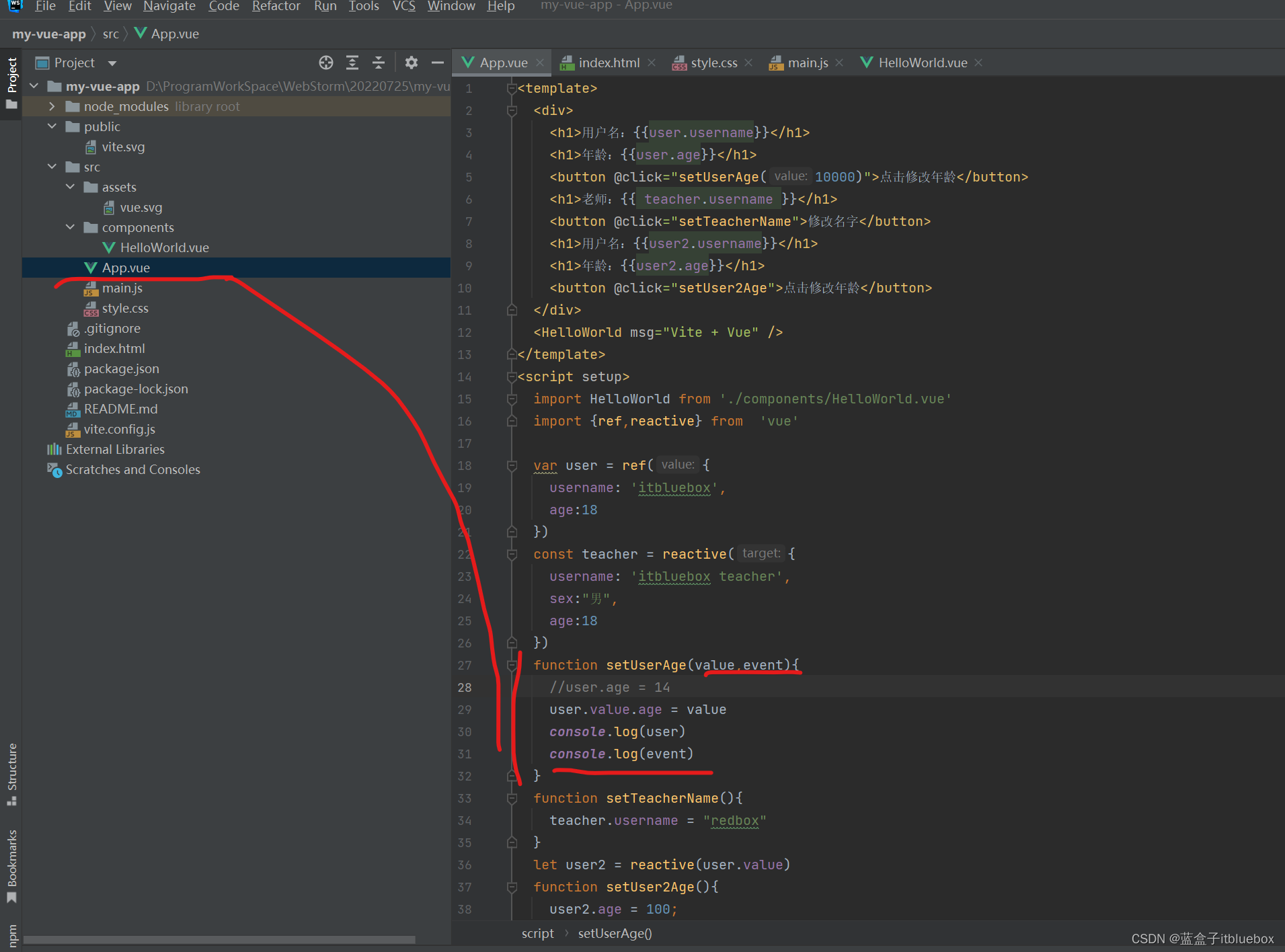Expand the node_modules folder
The image size is (1285, 952).
tap(52, 106)
